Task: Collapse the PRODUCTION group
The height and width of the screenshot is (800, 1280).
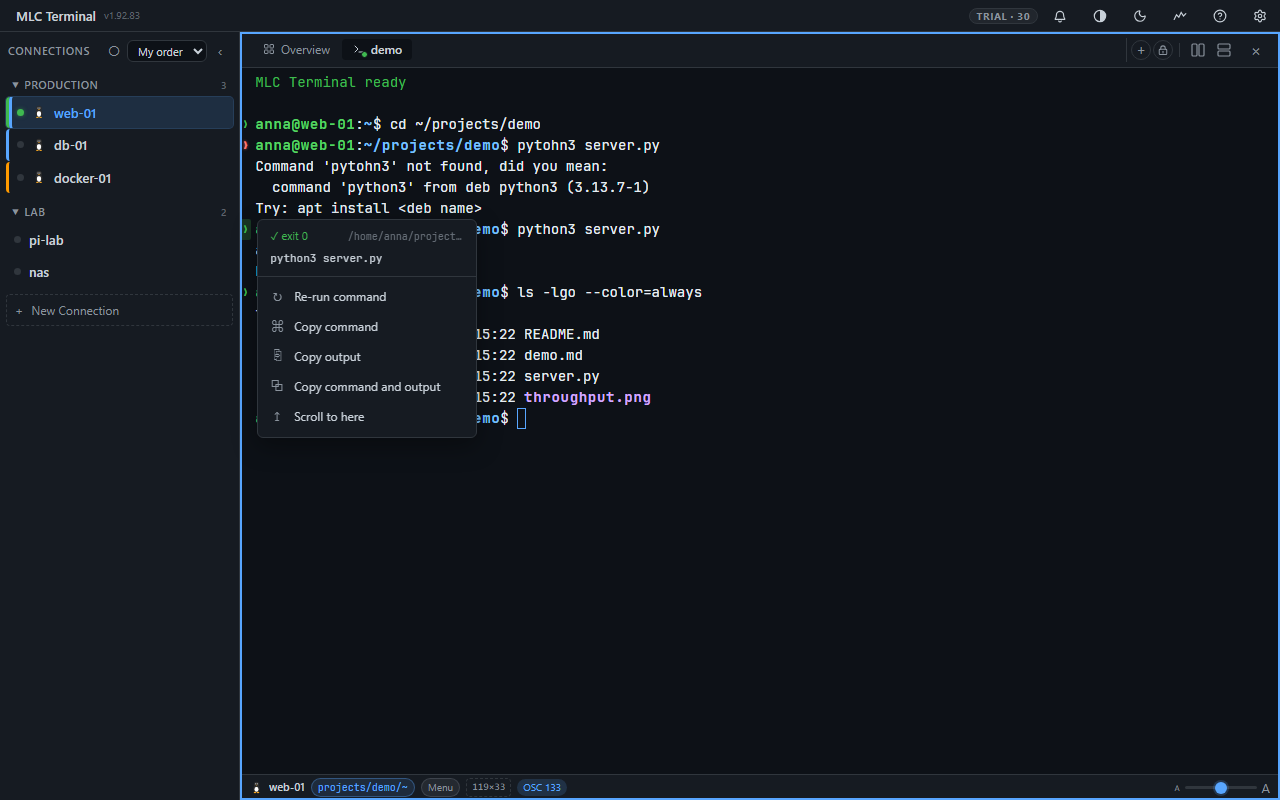Action: pyautogui.click(x=119, y=85)
